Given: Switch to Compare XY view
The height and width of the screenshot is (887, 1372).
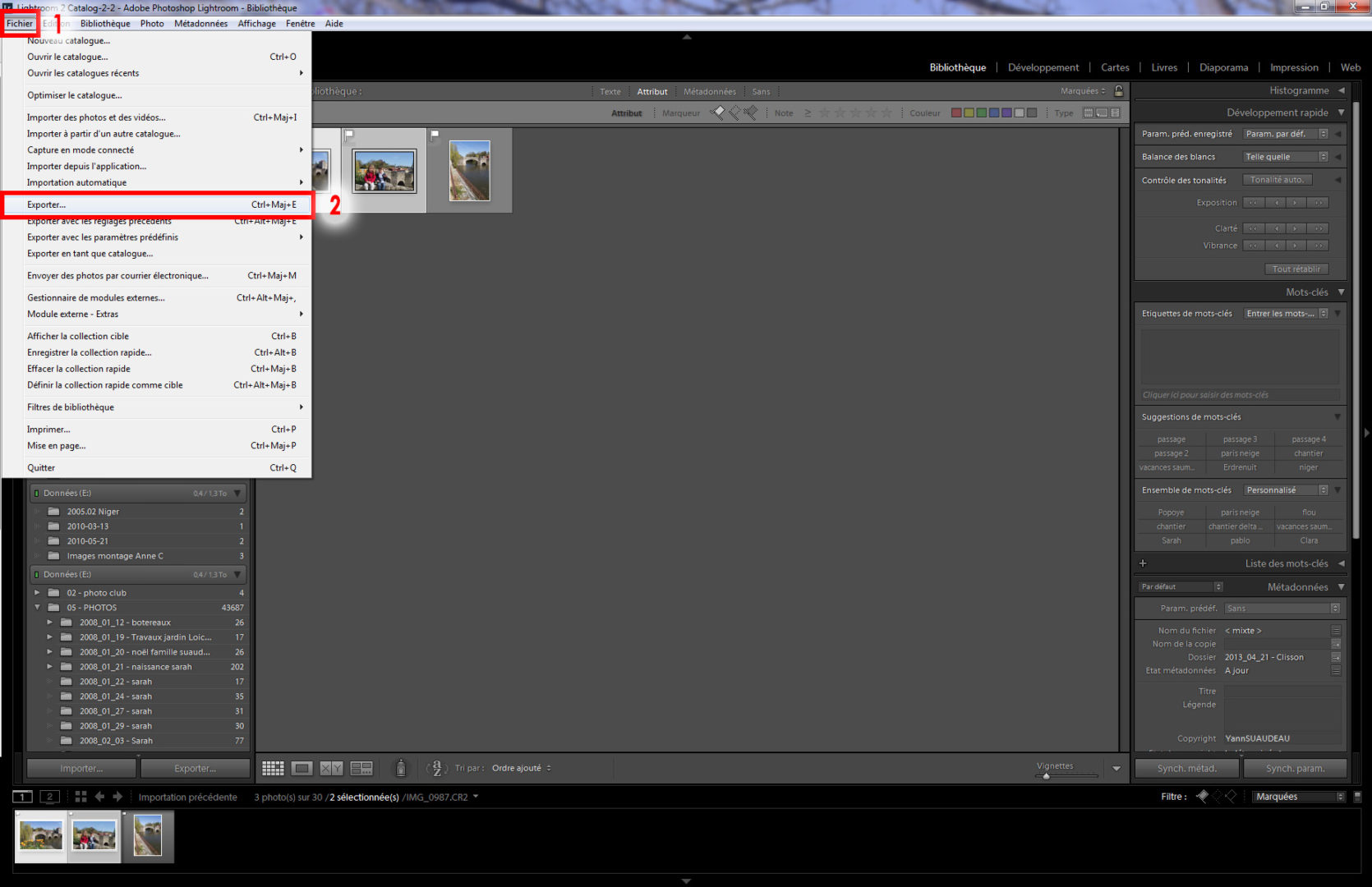Looking at the screenshot, I should [x=331, y=768].
